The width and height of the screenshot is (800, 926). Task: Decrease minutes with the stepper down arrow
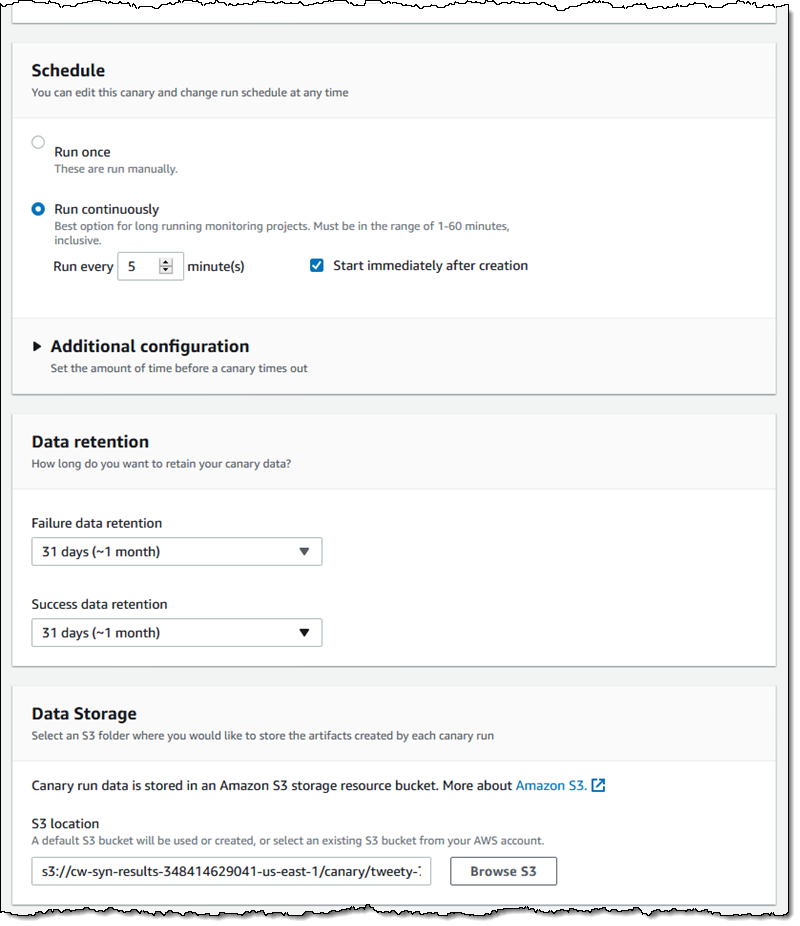click(x=166, y=272)
